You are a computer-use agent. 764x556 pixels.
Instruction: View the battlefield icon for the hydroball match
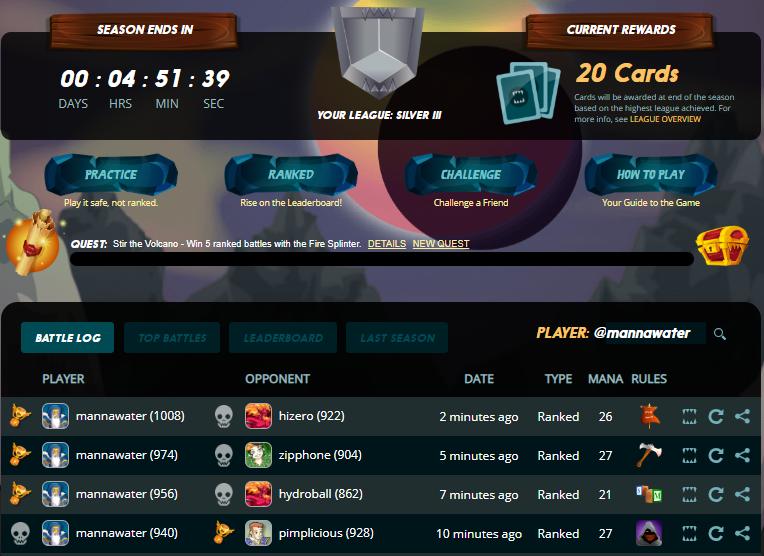tap(689, 494)
